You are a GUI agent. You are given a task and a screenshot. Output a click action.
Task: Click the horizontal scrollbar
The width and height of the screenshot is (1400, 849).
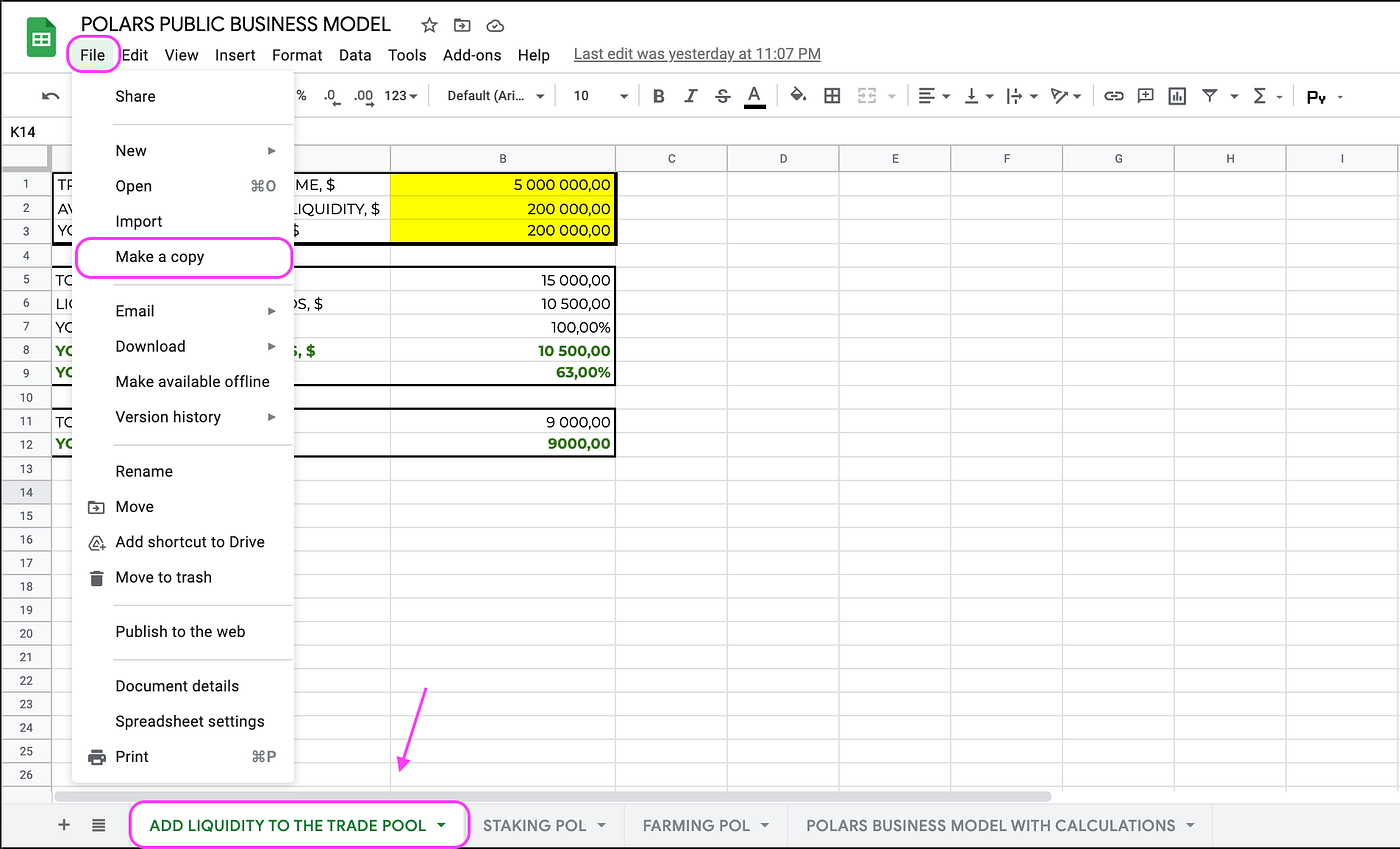552,797
